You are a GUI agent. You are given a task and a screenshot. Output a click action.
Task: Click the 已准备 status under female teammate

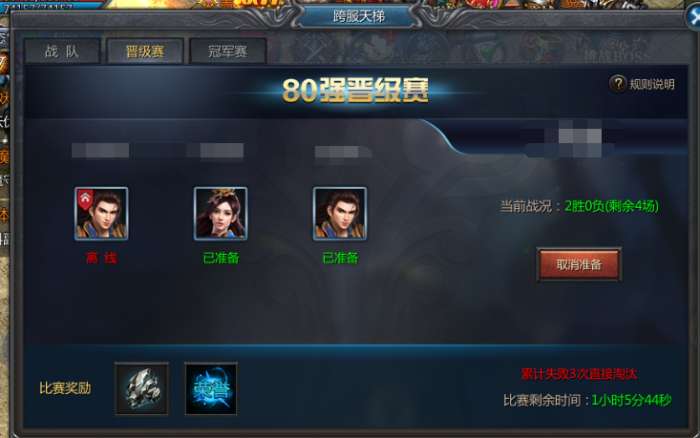221,258
